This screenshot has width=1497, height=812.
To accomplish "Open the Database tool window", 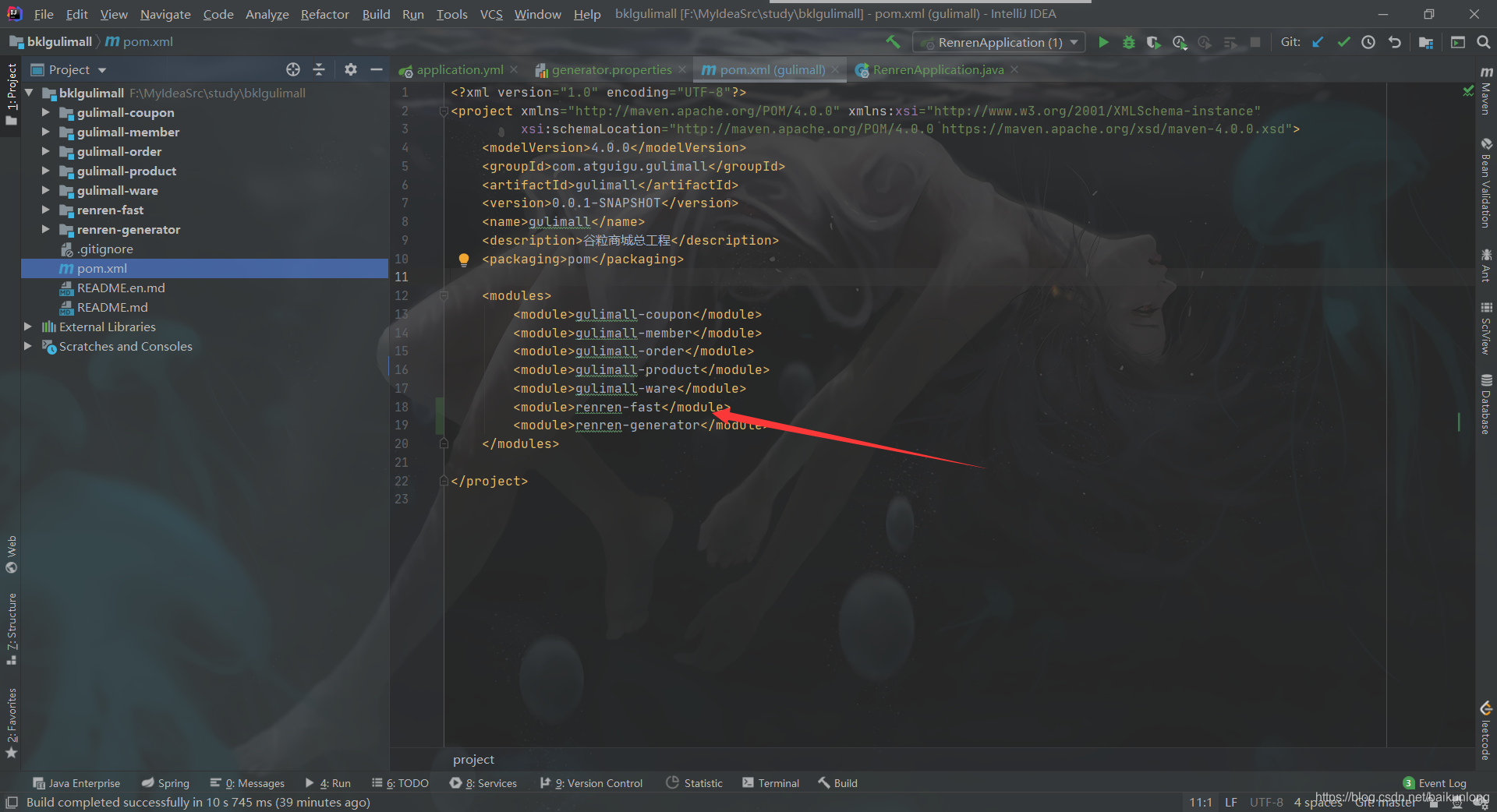I will coord(1486,404).
